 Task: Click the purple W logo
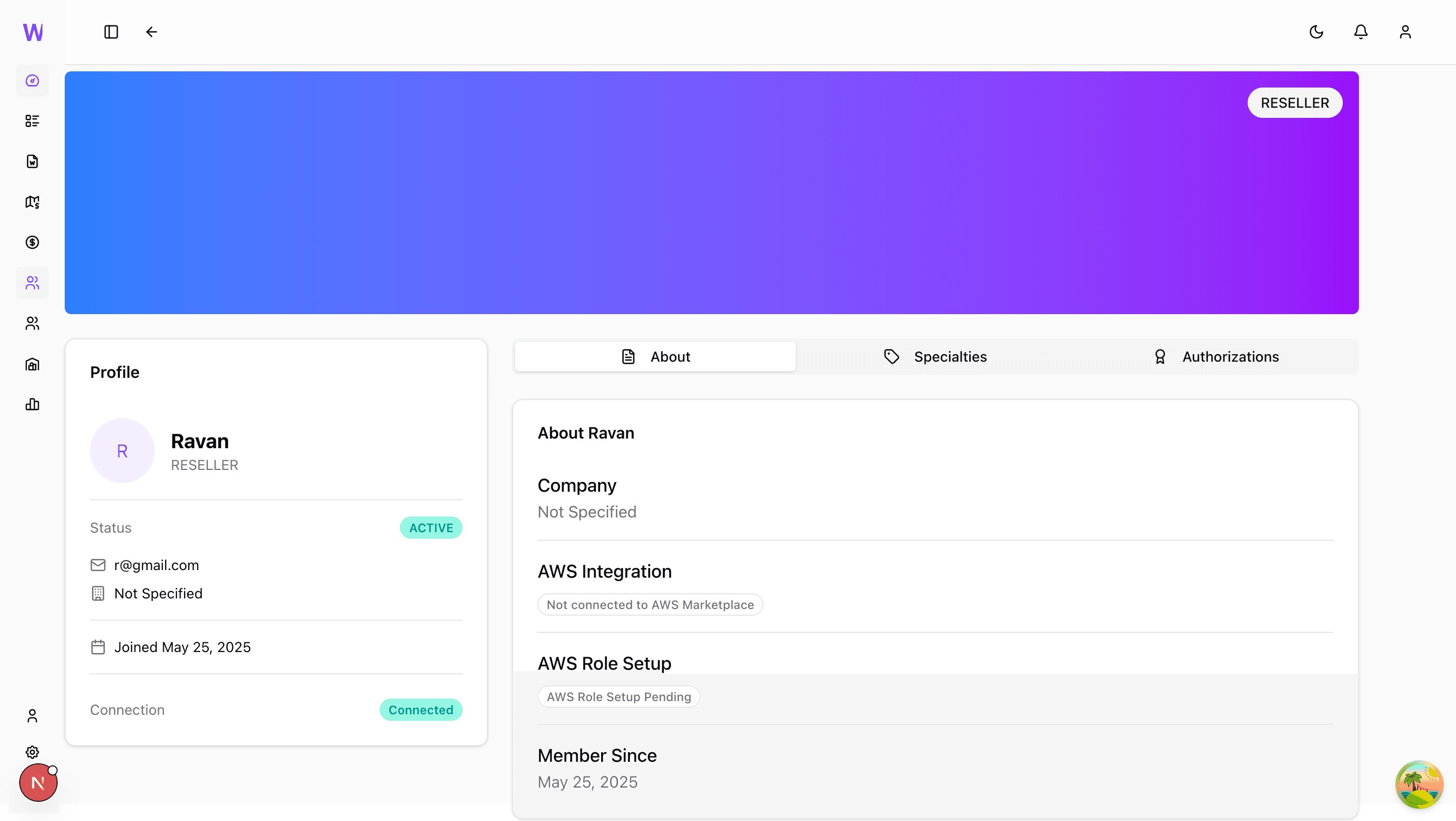(x=33, y=32)
